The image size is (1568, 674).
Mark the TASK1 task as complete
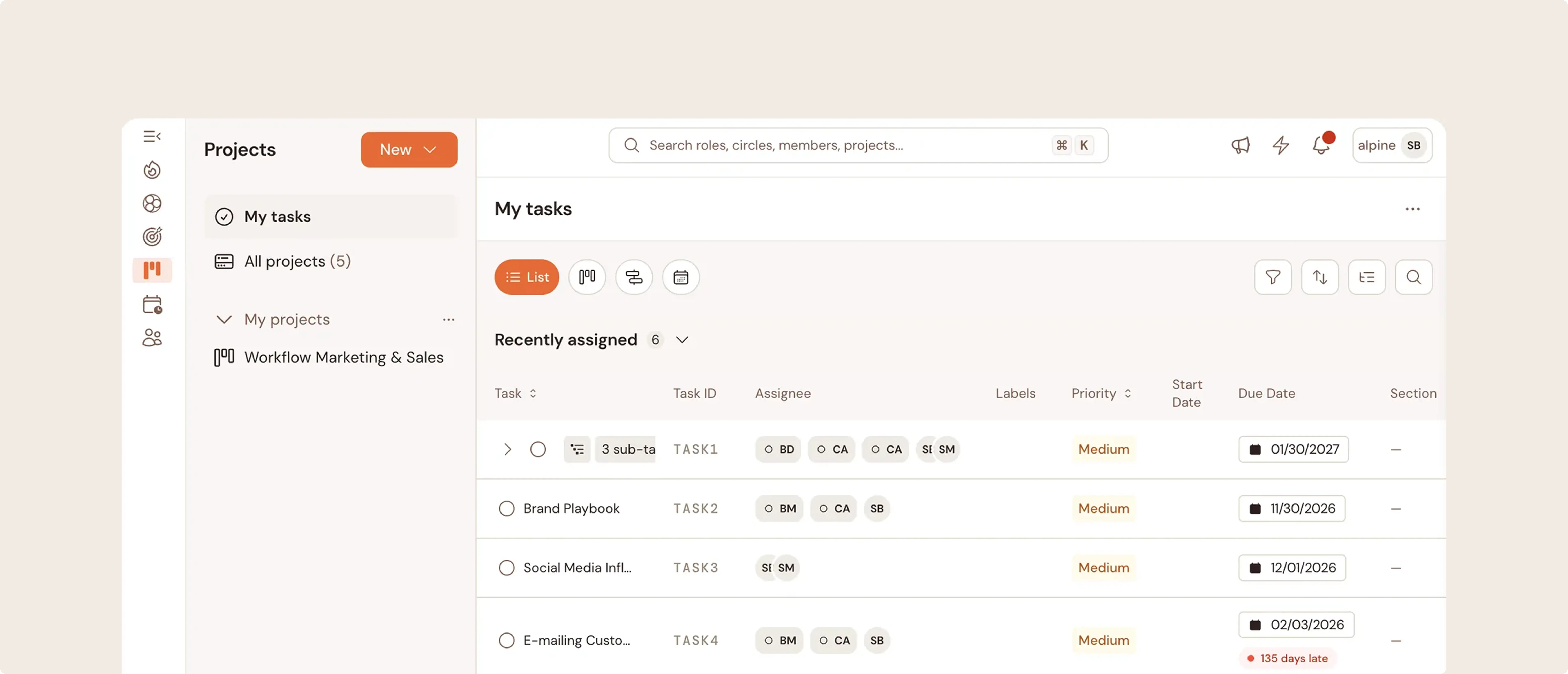pyautogui.click(x=538, y=449)
